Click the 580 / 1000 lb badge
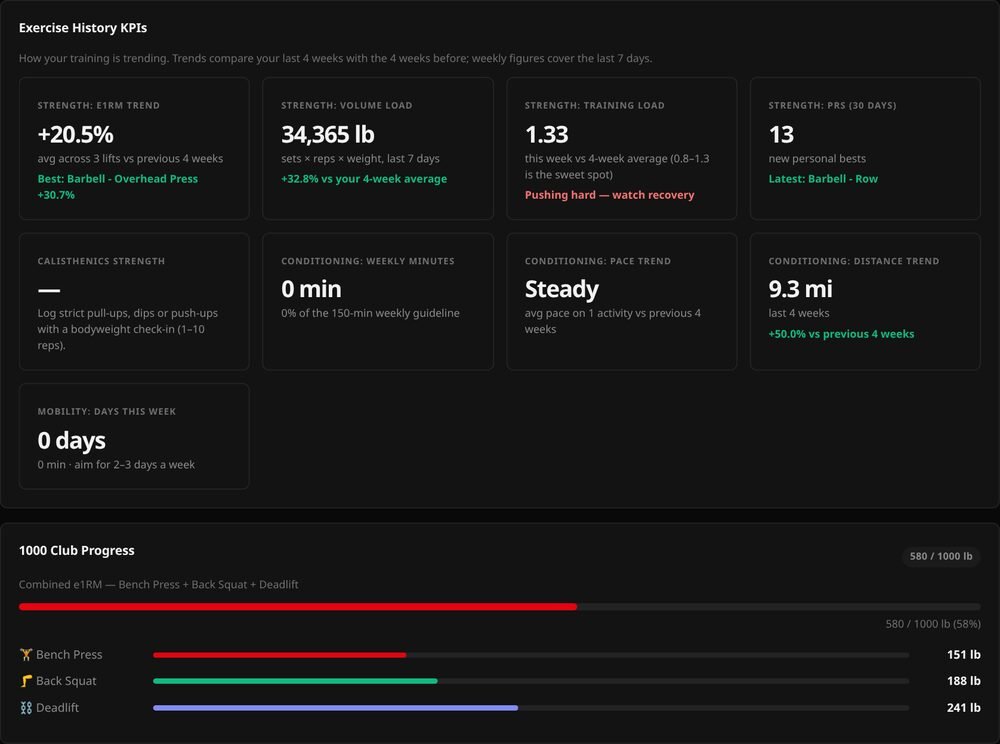 click(941, 556)
